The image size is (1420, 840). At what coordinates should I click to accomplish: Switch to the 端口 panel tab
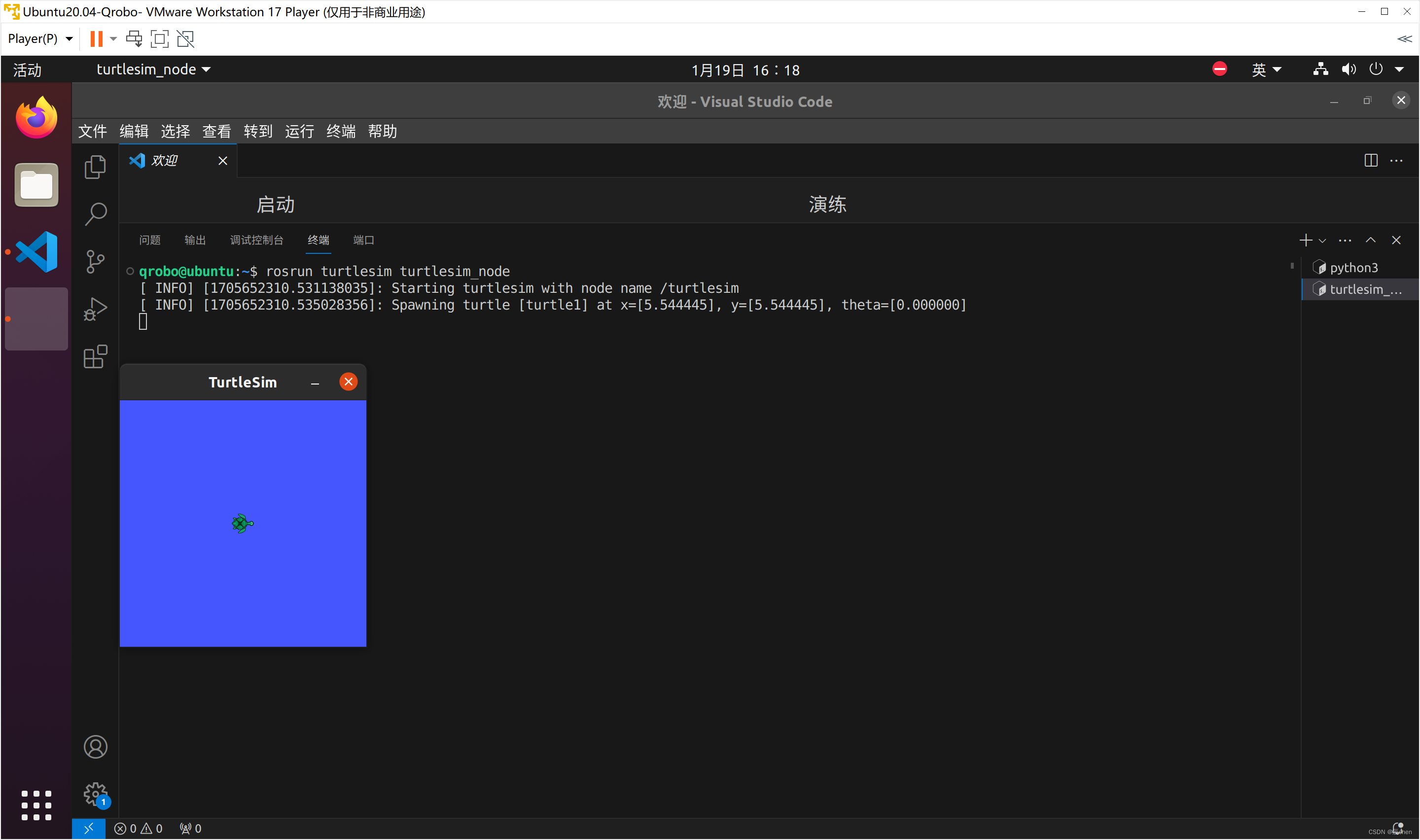[363, 240]
